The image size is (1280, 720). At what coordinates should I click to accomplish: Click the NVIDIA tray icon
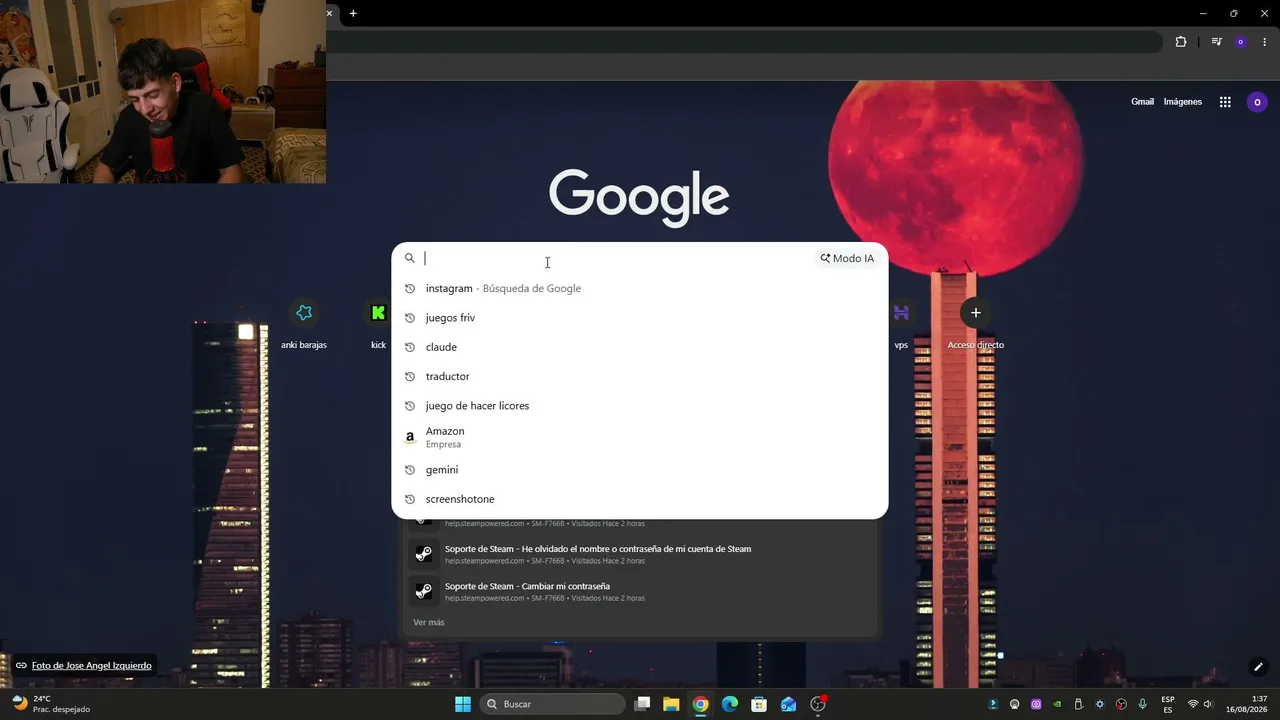tap(1057, 704)
